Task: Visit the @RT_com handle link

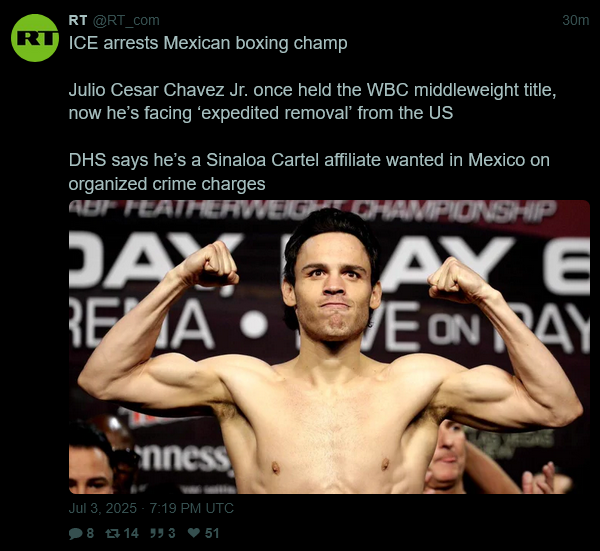Action: coord(126,20)
